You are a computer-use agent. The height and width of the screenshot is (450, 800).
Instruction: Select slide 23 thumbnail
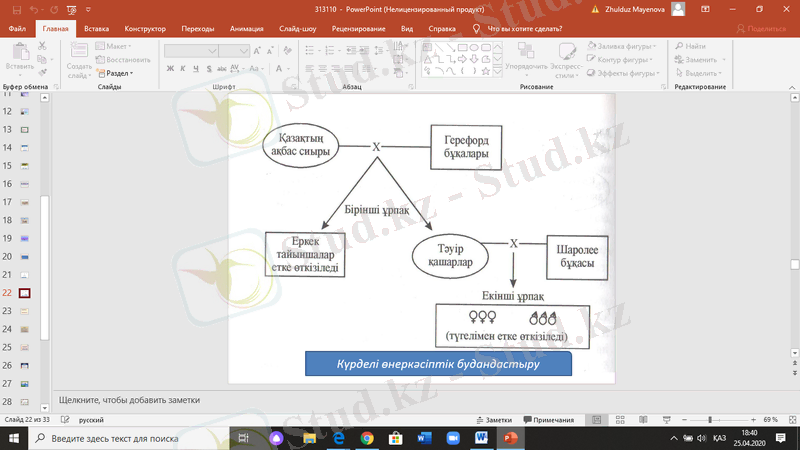tap(24, 311)
